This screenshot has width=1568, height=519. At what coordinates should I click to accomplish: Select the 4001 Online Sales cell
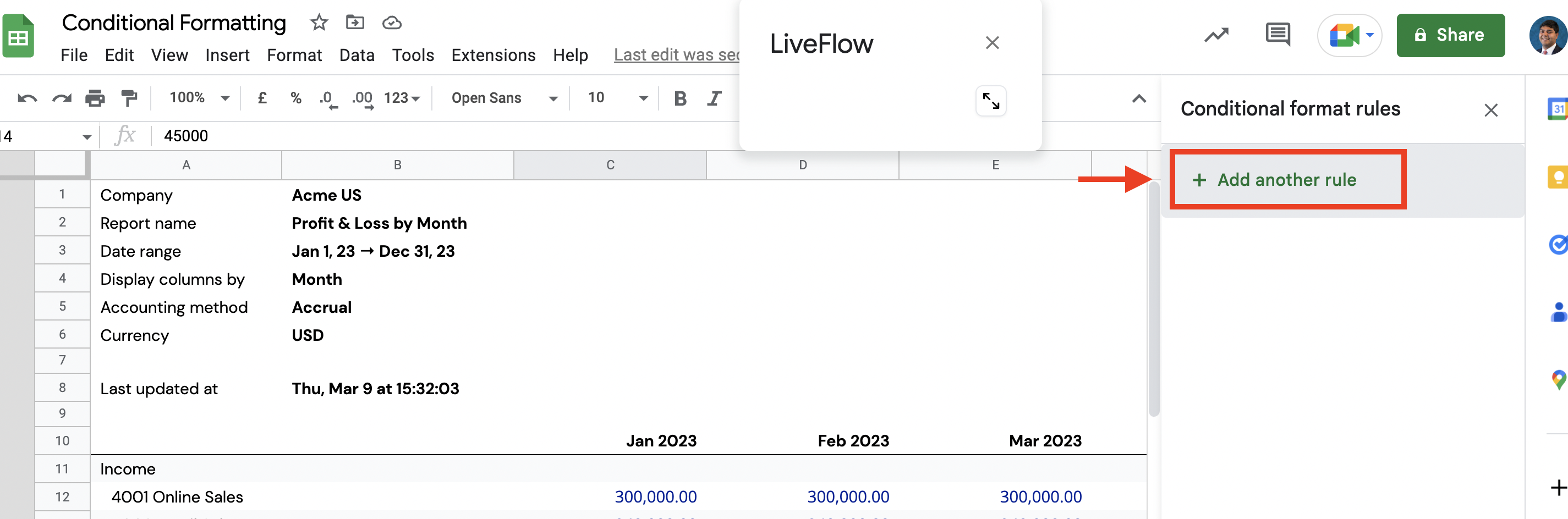187,496
